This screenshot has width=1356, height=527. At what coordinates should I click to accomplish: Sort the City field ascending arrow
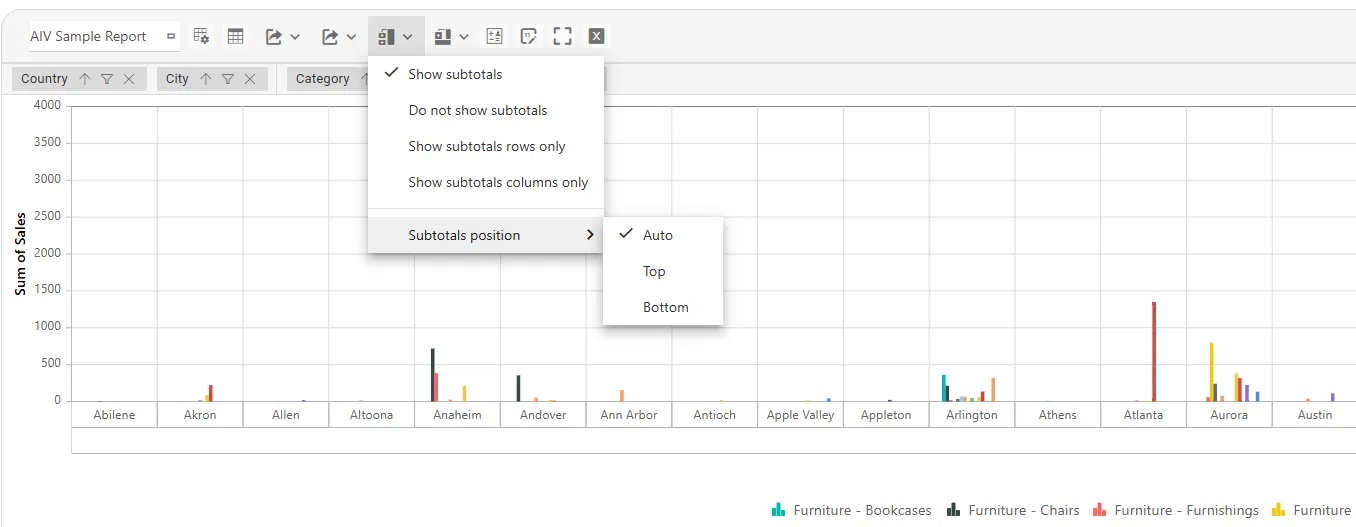coord(206,79)
